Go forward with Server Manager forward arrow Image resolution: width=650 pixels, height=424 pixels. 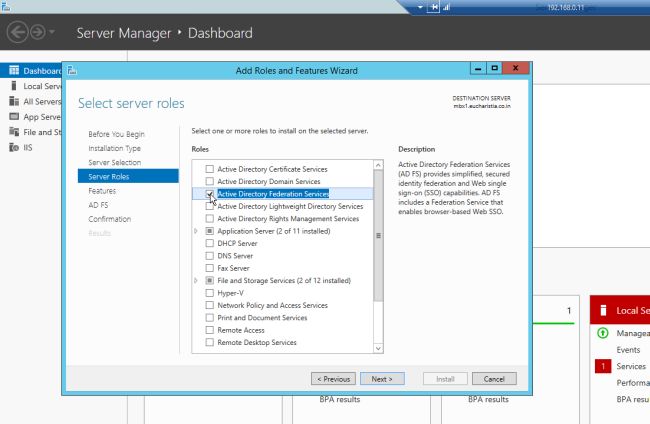click(x=38, y=32)
